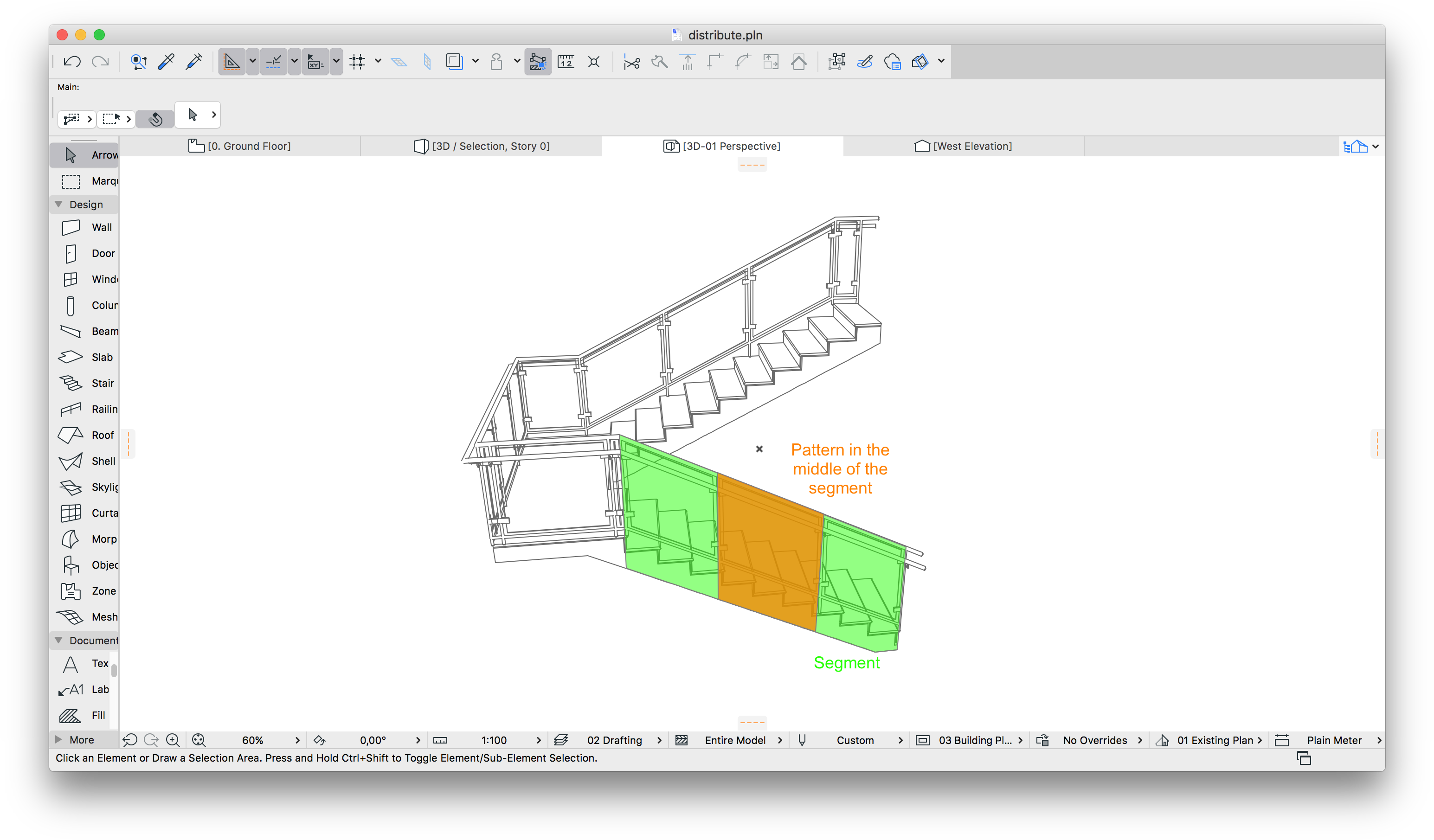Click the horizontal editing plane icon
This screenshot has width=1434, height=840.
399,62
